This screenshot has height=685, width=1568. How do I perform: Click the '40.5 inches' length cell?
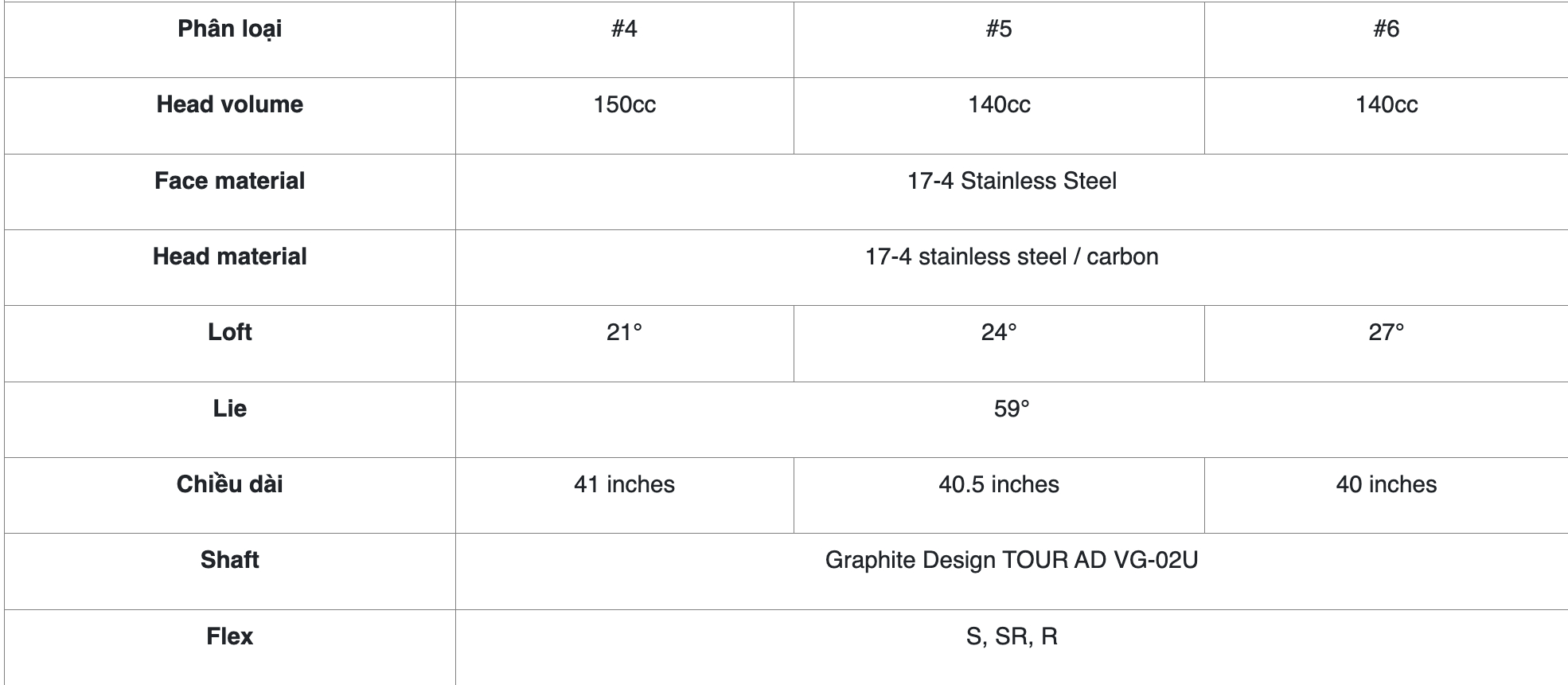click(999, 495)
